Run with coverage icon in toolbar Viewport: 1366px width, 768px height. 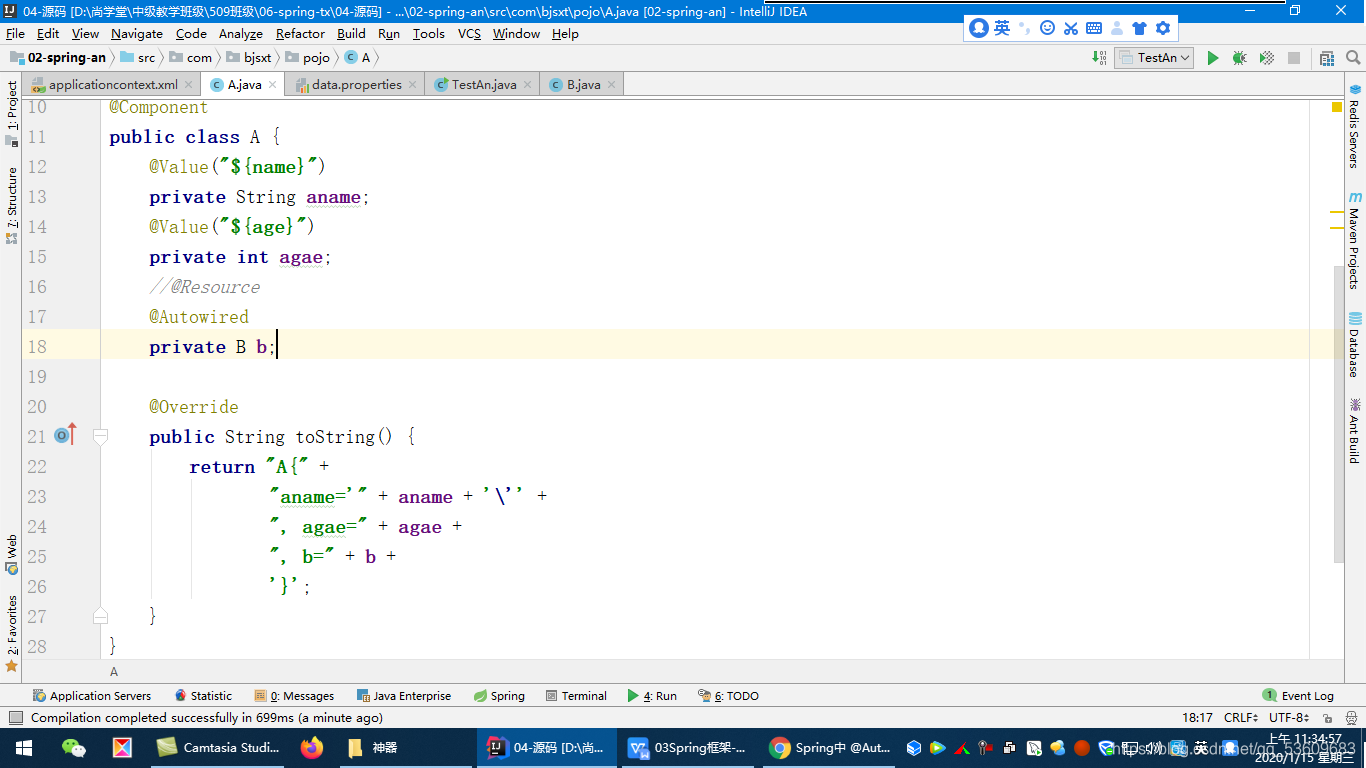[1267, 58]
